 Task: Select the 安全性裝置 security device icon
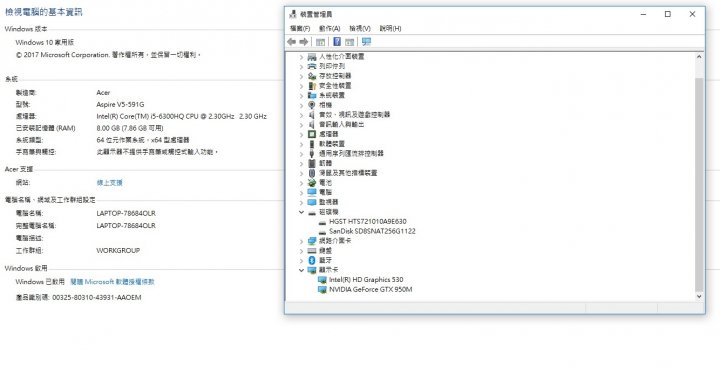pos(312,85)
